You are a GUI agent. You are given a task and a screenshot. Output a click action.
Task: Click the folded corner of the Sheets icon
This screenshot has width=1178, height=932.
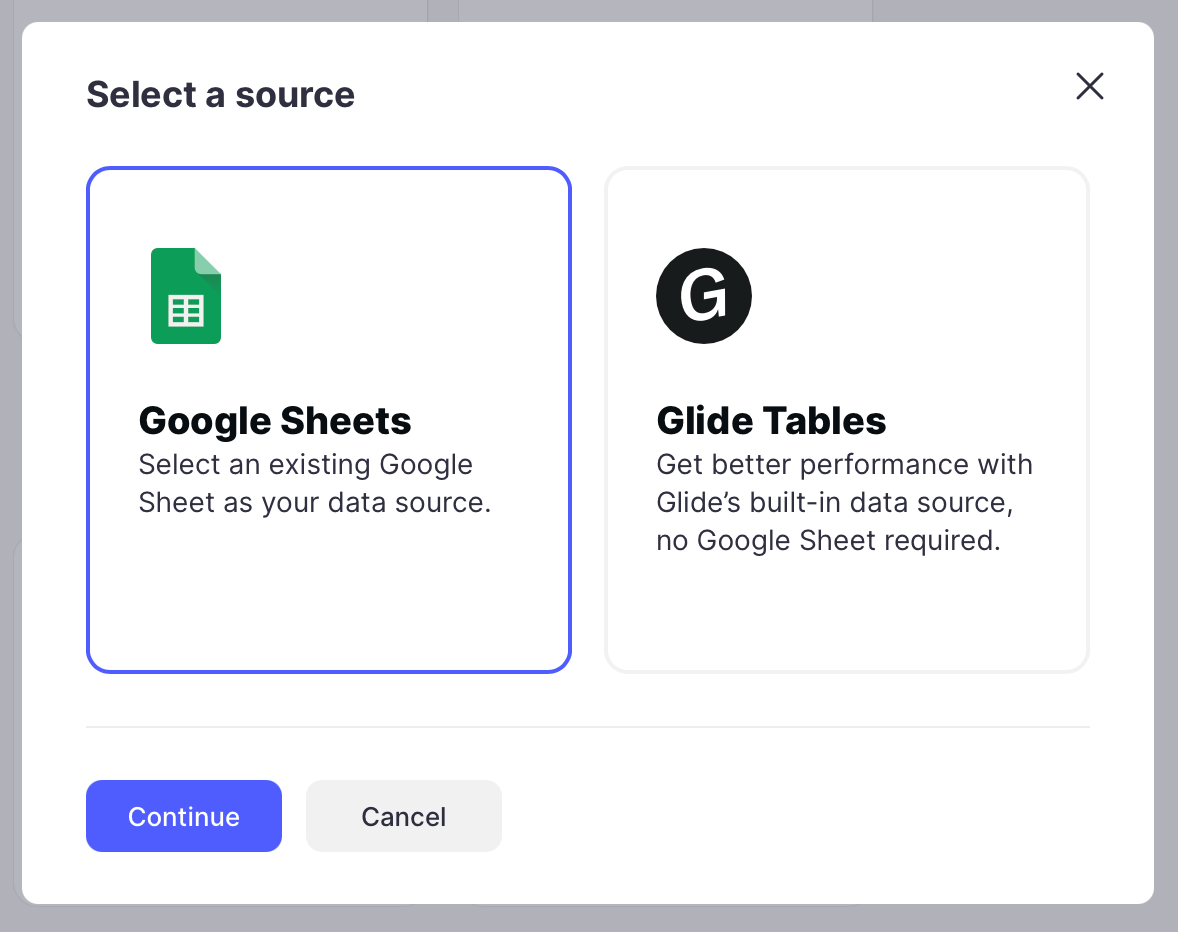[x=208, y=260]
